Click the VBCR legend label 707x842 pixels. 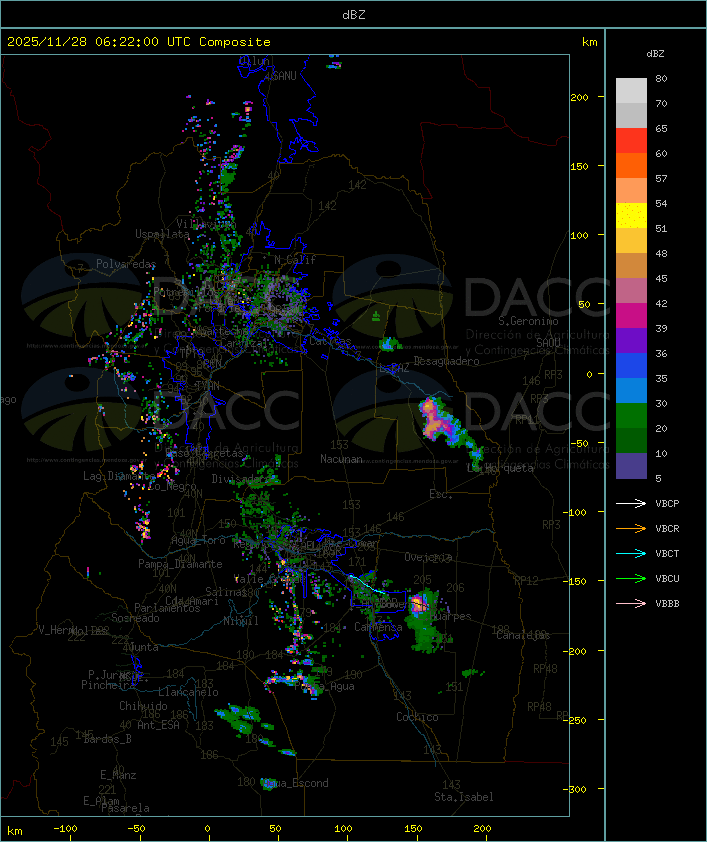(667, 528)
